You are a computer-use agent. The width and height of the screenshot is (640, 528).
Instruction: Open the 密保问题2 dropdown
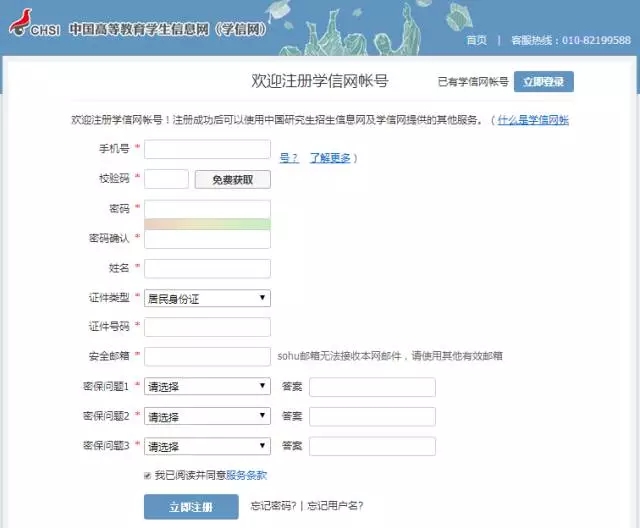coord(208,416)
